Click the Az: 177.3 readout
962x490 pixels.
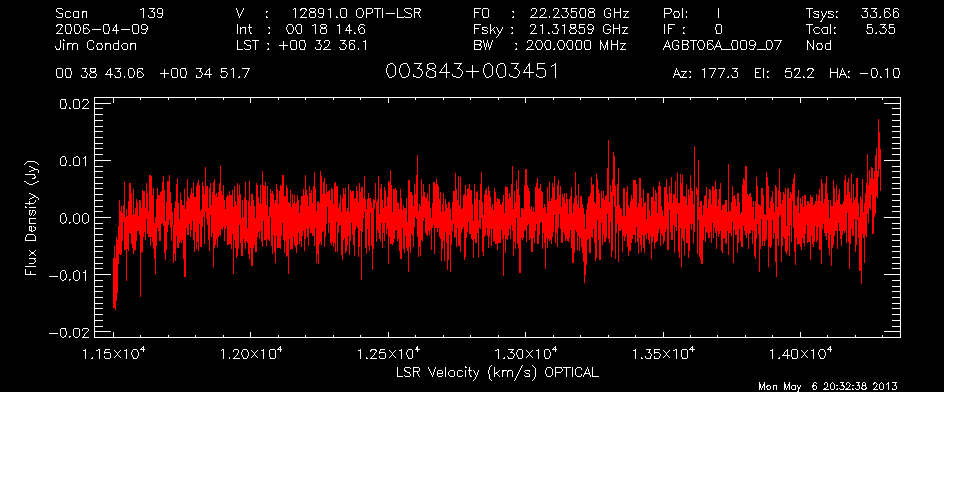pos(706,74)
